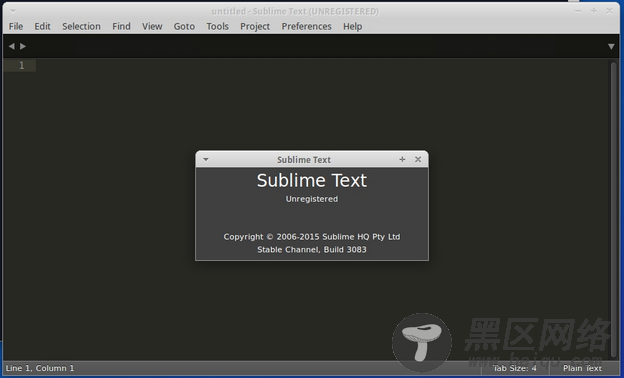Click the previous tab left arrow

(12, 46)
